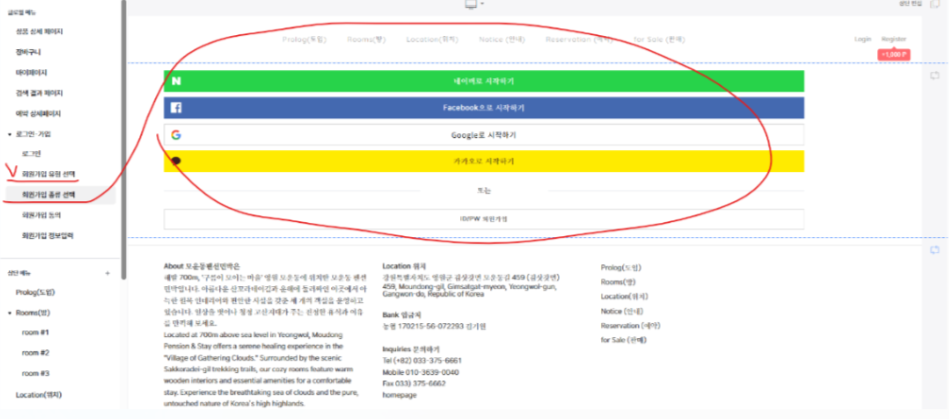Click Location(위치) link in footer
Image resolution: width=949 pixels, height=419 pixels.
click(x=624, y=297)
